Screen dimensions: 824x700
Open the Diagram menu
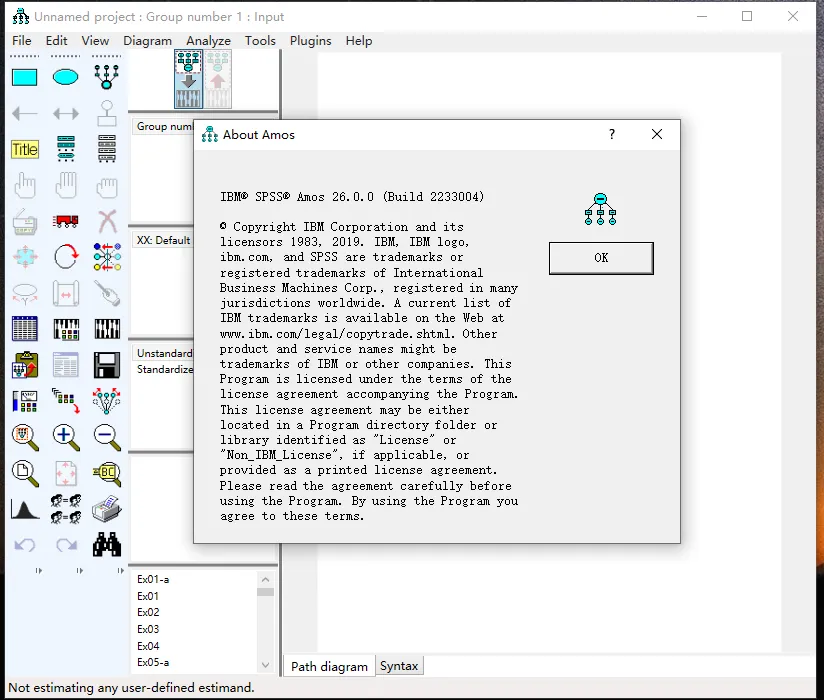click(148, 40)
